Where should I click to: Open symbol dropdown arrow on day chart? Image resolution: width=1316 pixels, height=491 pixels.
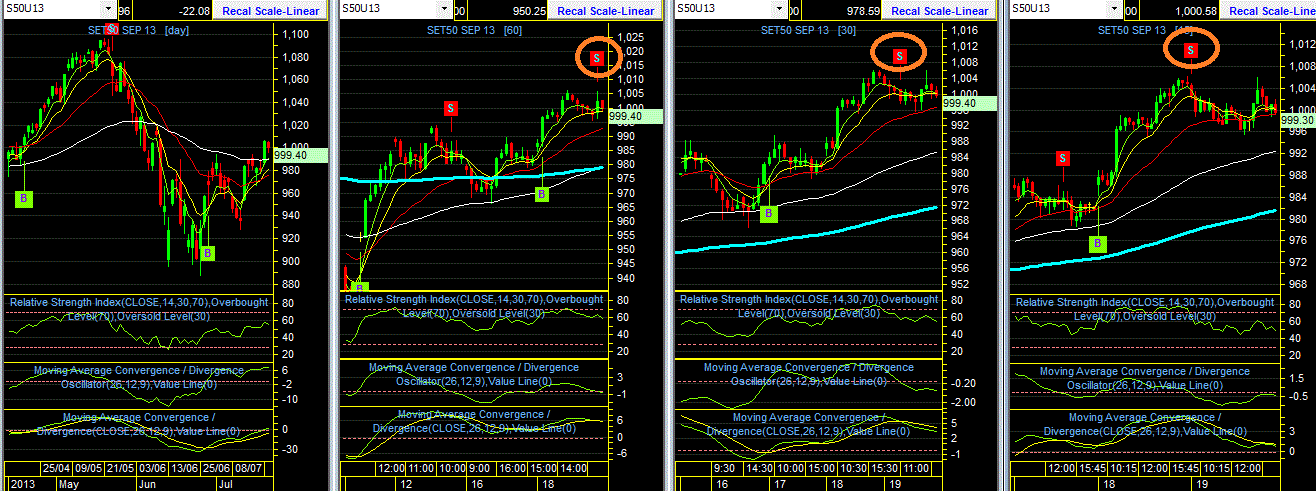click(108, 10)
